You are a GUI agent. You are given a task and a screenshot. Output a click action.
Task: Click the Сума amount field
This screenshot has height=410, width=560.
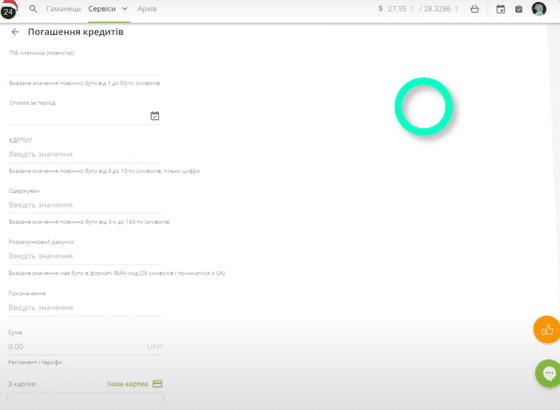(x=85, y=347)
